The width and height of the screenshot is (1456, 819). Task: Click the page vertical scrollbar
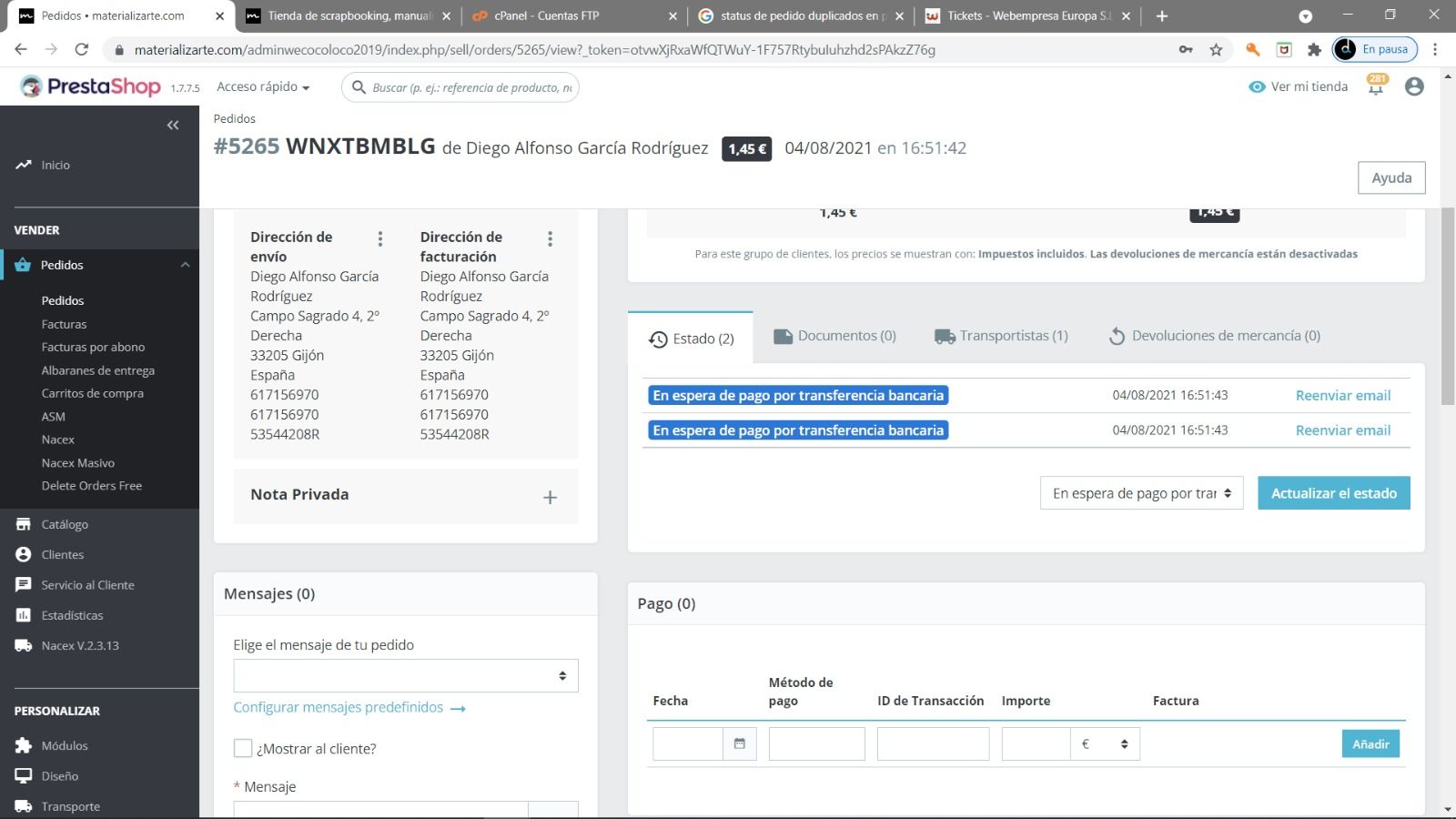tap(1448, 307)
